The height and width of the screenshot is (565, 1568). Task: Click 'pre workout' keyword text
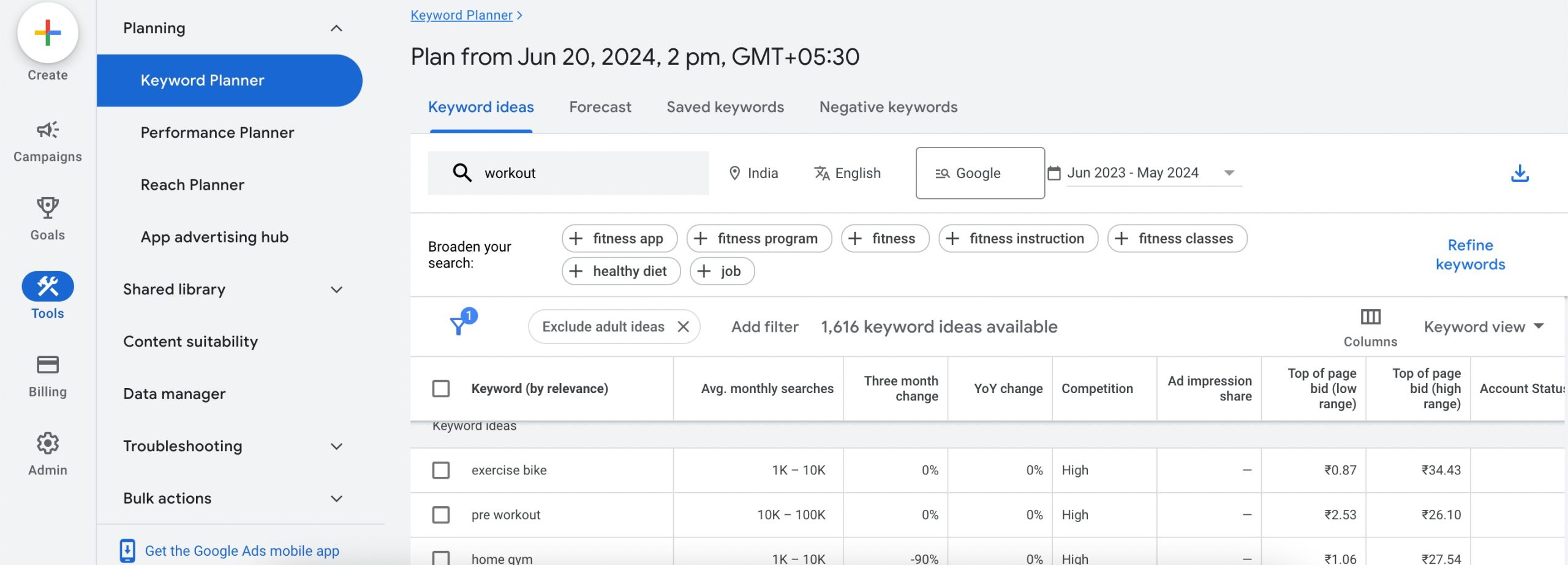506,515
